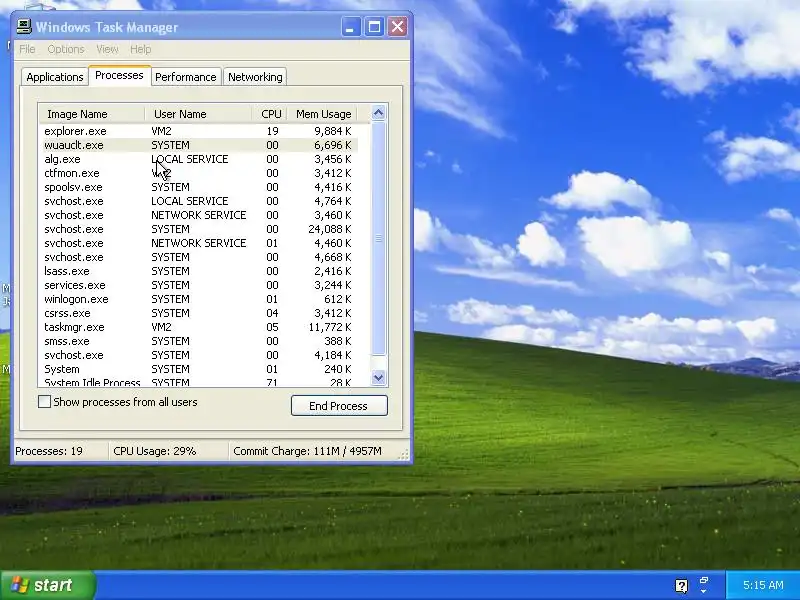
Task: Select the spoolsv.exe process
Action: click(198, 187)
